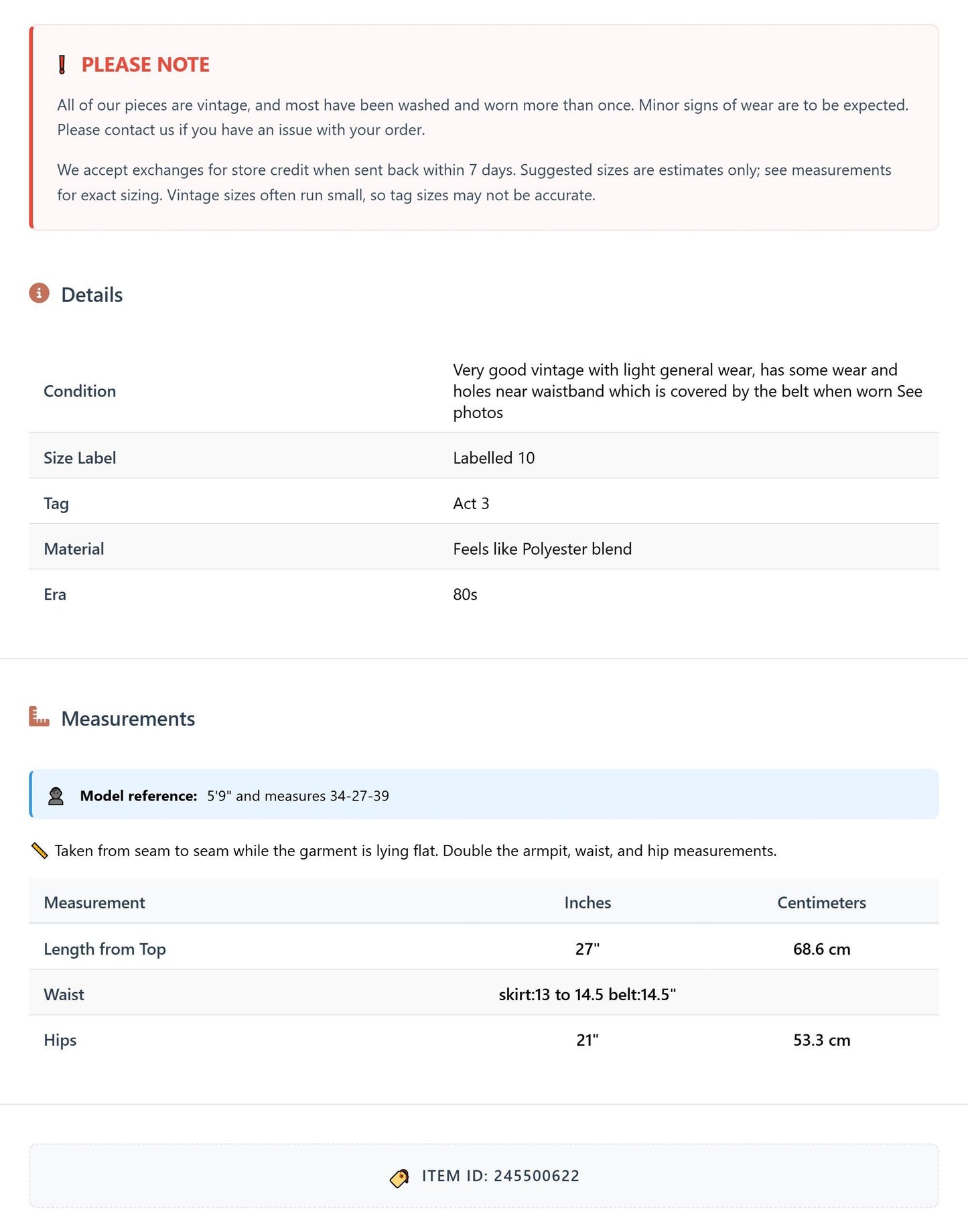Viewport: 968px width, 1232px height.
Task: Select the Item ID 245500622 text
Action: pyautogui.click(x=500, y=1176)
